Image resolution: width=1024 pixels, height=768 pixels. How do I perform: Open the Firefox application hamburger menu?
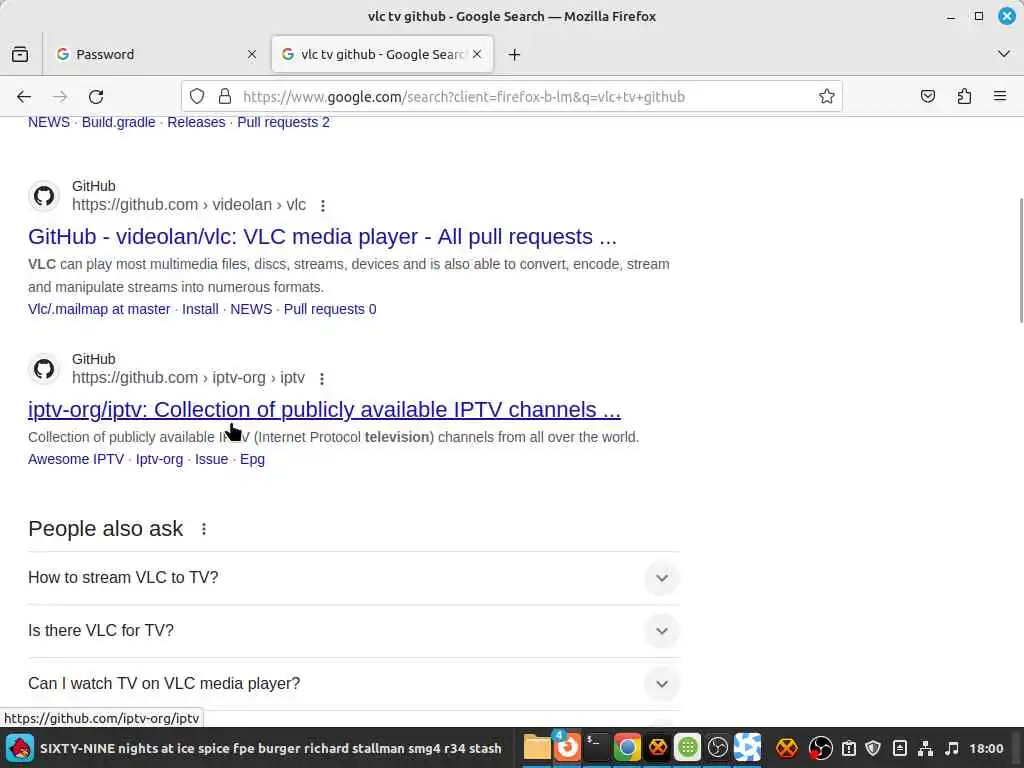[x=1000, y=97]
